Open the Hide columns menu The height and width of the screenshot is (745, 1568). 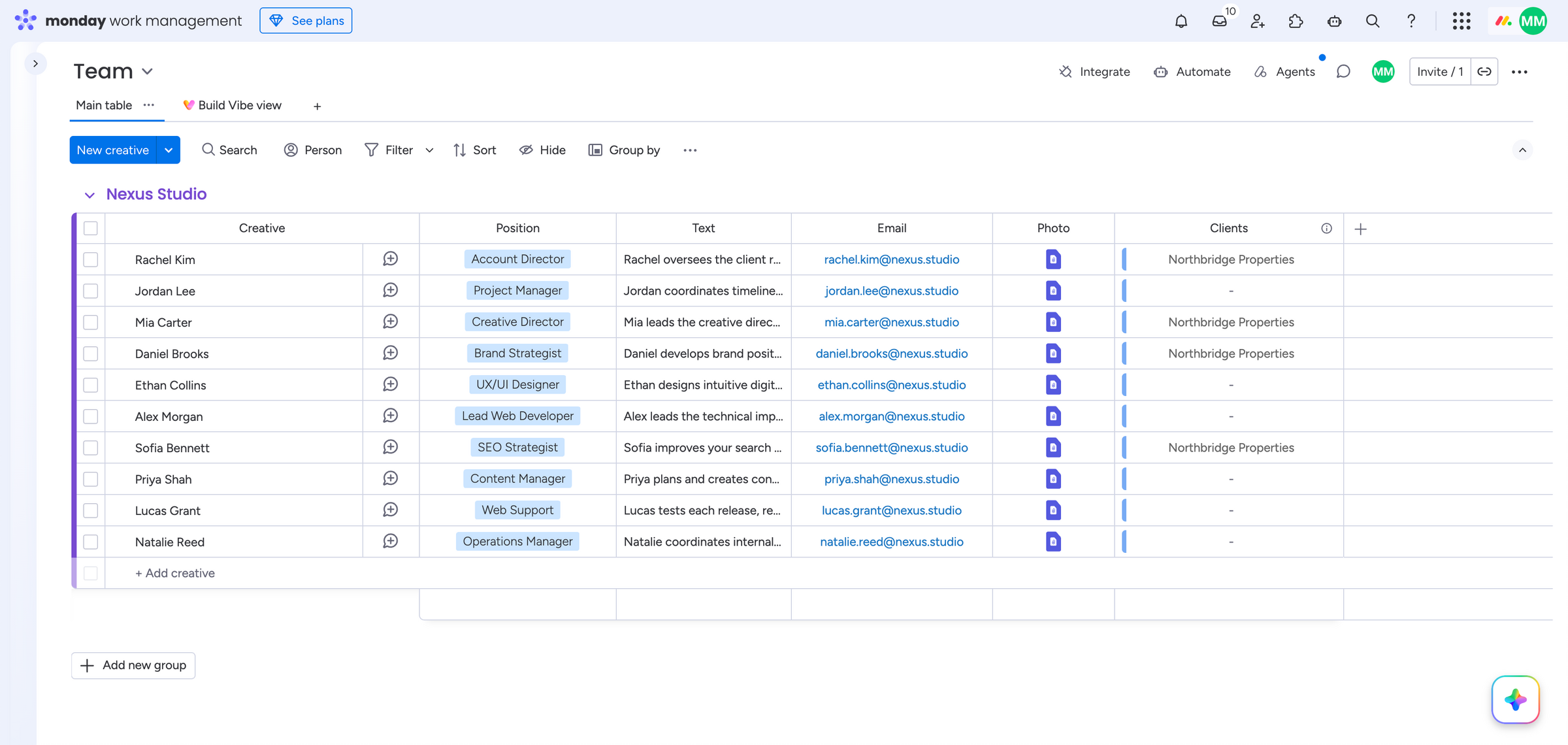pos(542,150)
